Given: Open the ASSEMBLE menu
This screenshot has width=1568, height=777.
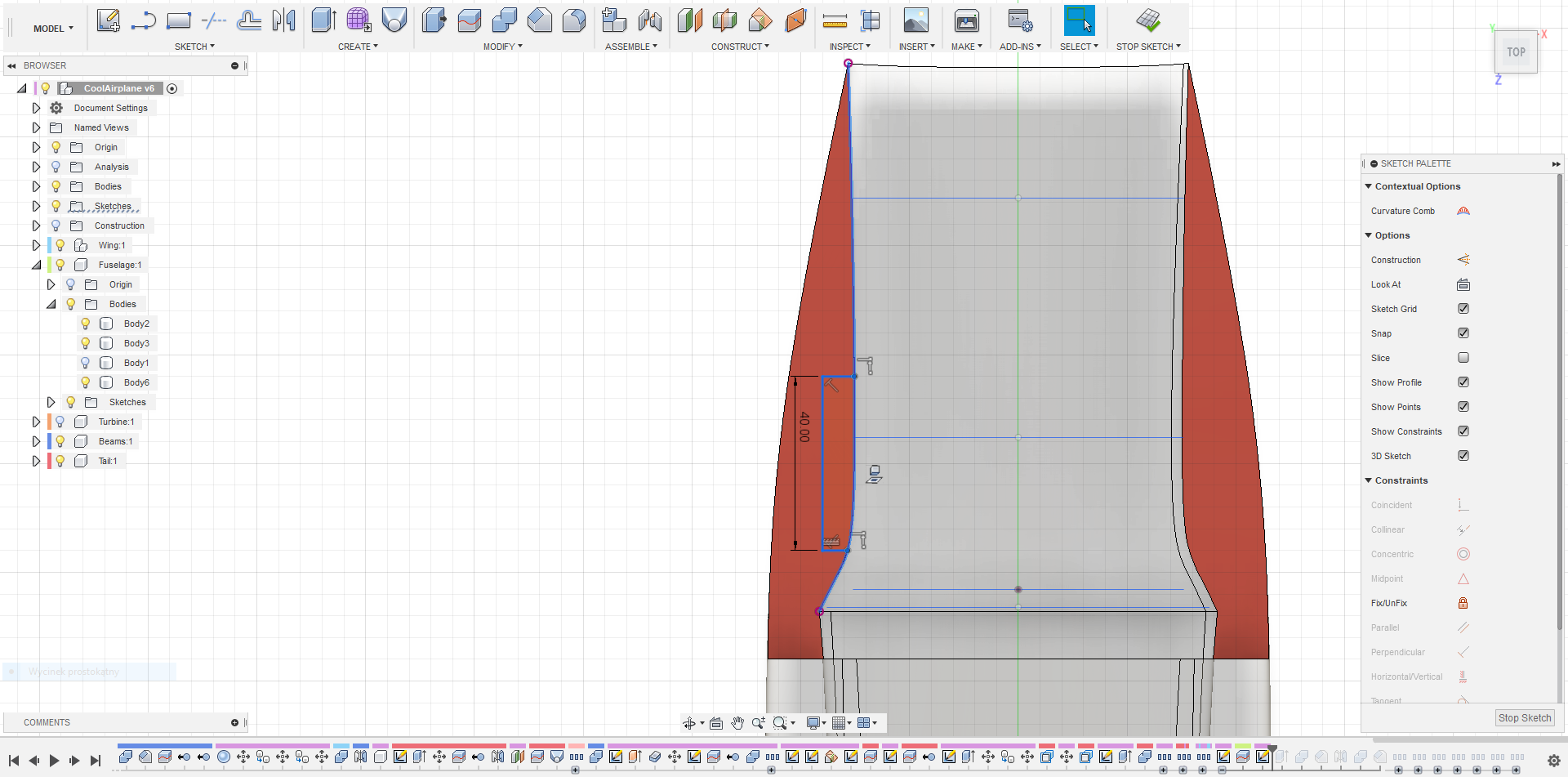Looking at the screenshot, I should click(x=631, y=47).
